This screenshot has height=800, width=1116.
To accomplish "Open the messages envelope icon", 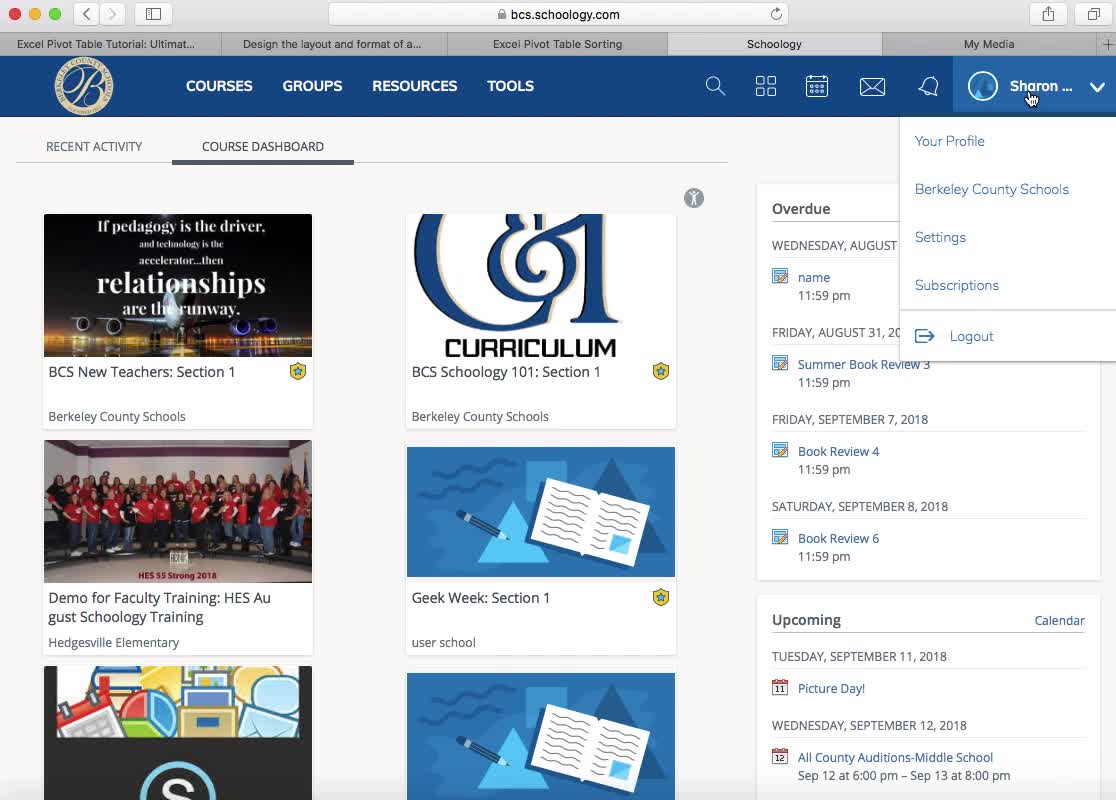I will tap(872, 87).
